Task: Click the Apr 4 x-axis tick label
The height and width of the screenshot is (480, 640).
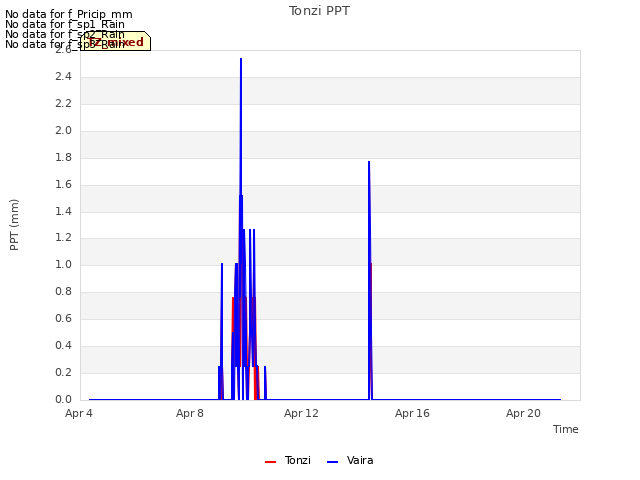Action: tap(79, 413)
